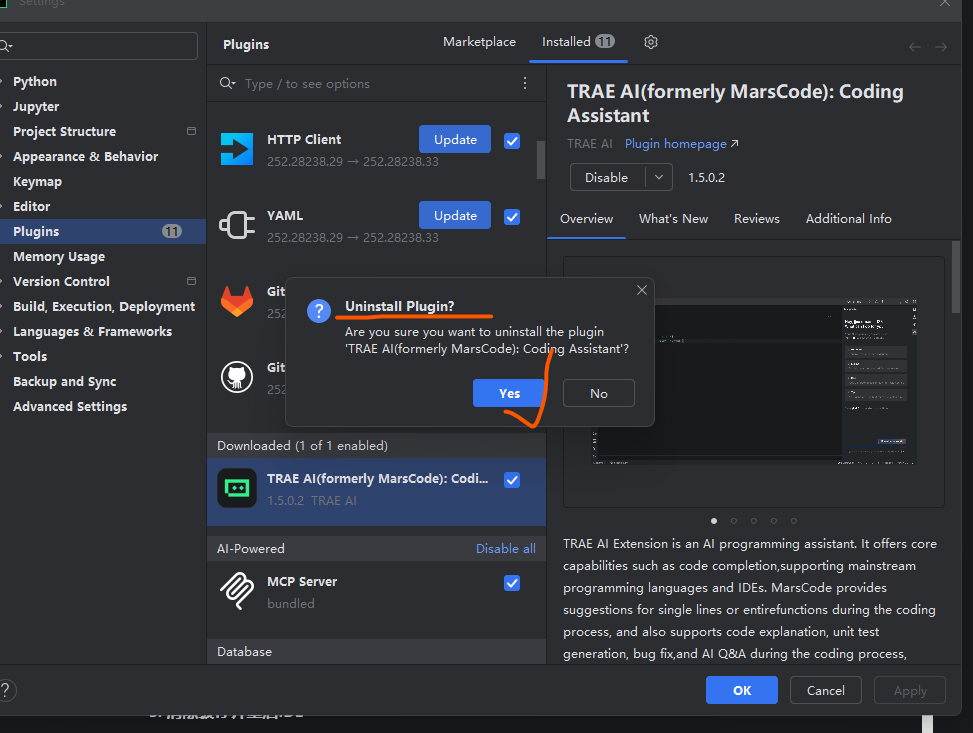Click the plugin list scrollbar
The height and width of the screenshot is (733, 973).
tap(540, 160)
